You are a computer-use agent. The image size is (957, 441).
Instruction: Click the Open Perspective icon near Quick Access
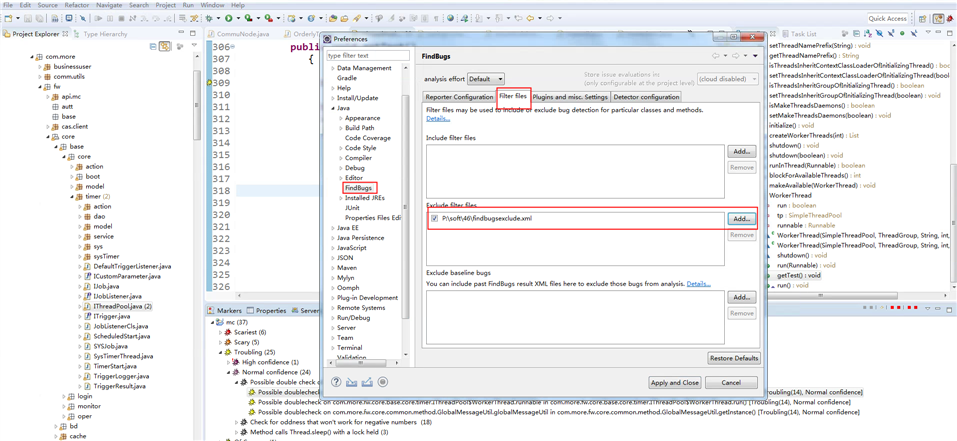pyautogui.click(x=922, y=18)
